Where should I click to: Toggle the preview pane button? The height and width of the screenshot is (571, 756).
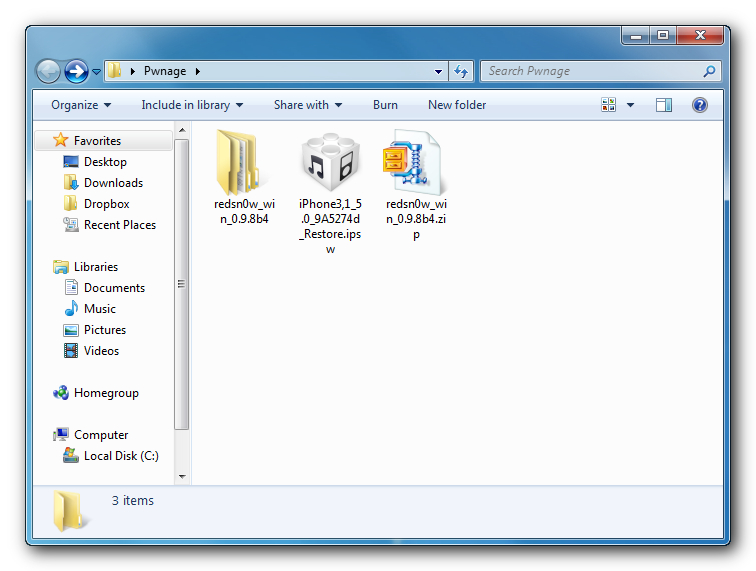[x=664, y=105]
